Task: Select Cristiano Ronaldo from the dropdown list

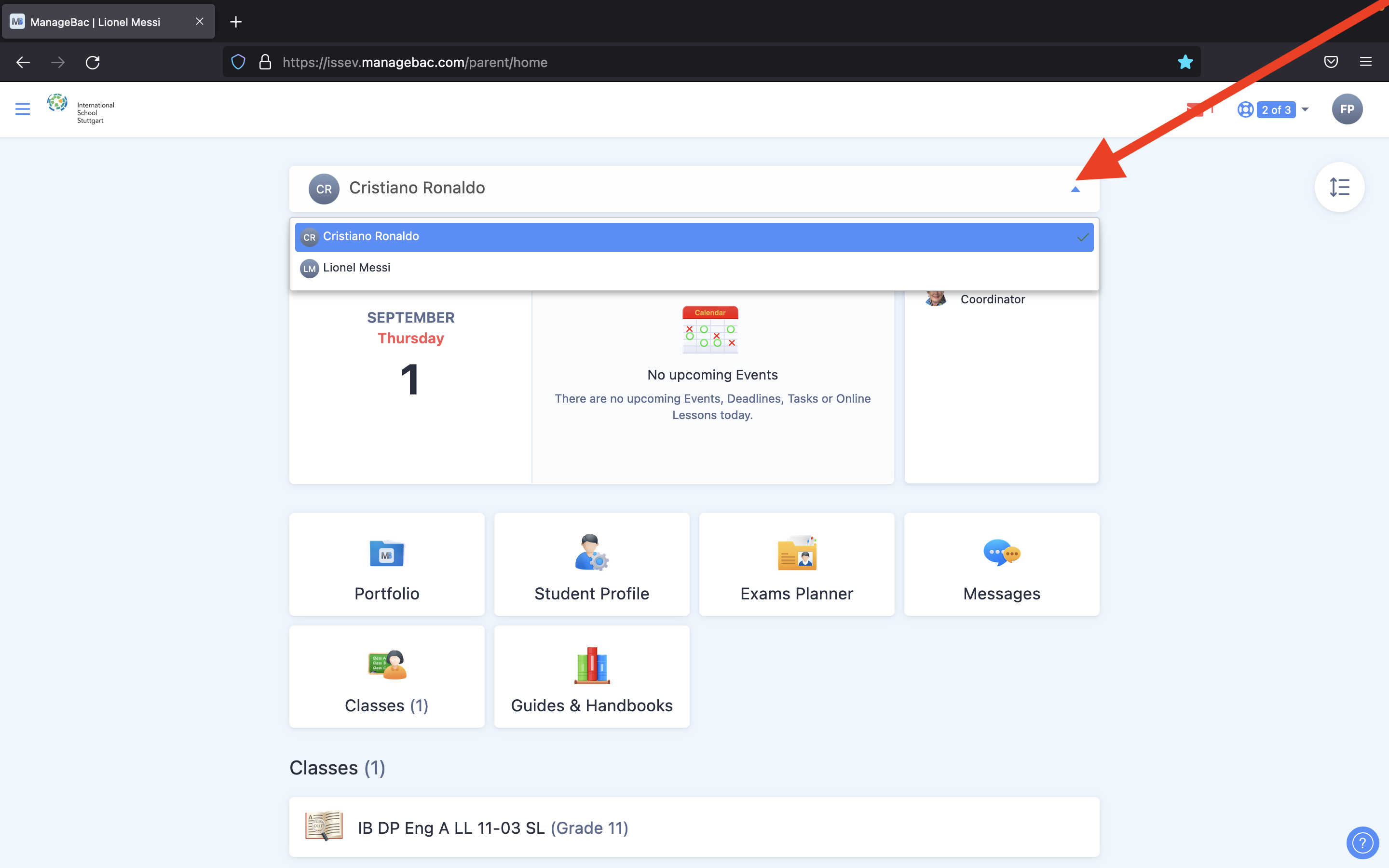Action: click(694, 236)
